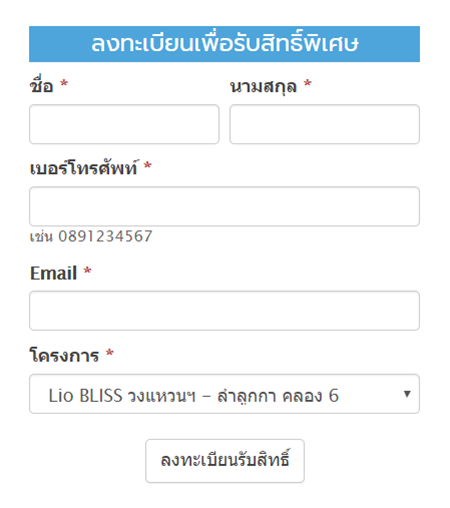The height and width of the screenshot is (508, 450).
Task: Click the Lio BLISS วงแหวนฯ selected option text
Action: pyautogui.click(x=193, y=396)
